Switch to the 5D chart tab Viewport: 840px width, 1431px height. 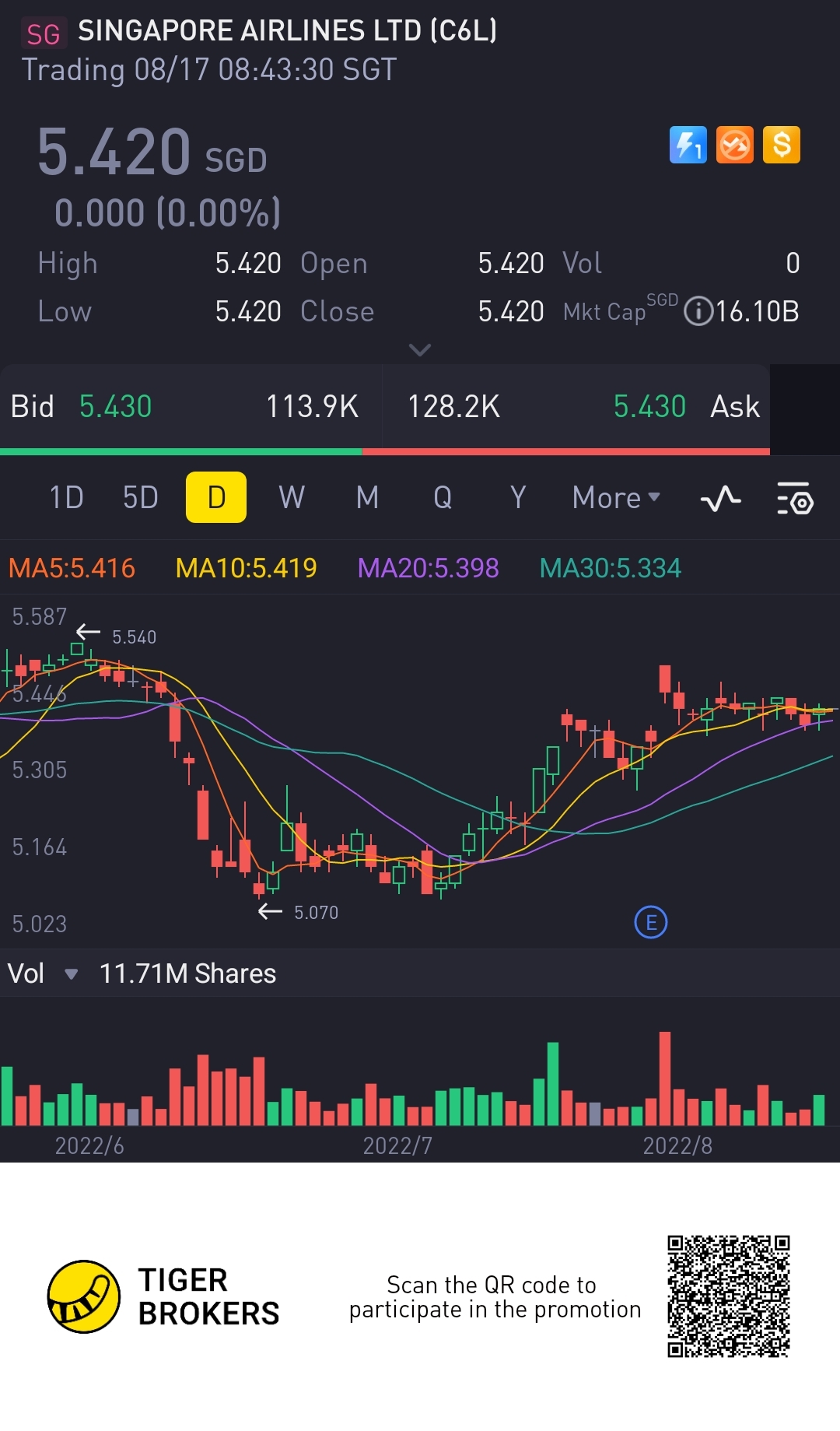(141, 498)
